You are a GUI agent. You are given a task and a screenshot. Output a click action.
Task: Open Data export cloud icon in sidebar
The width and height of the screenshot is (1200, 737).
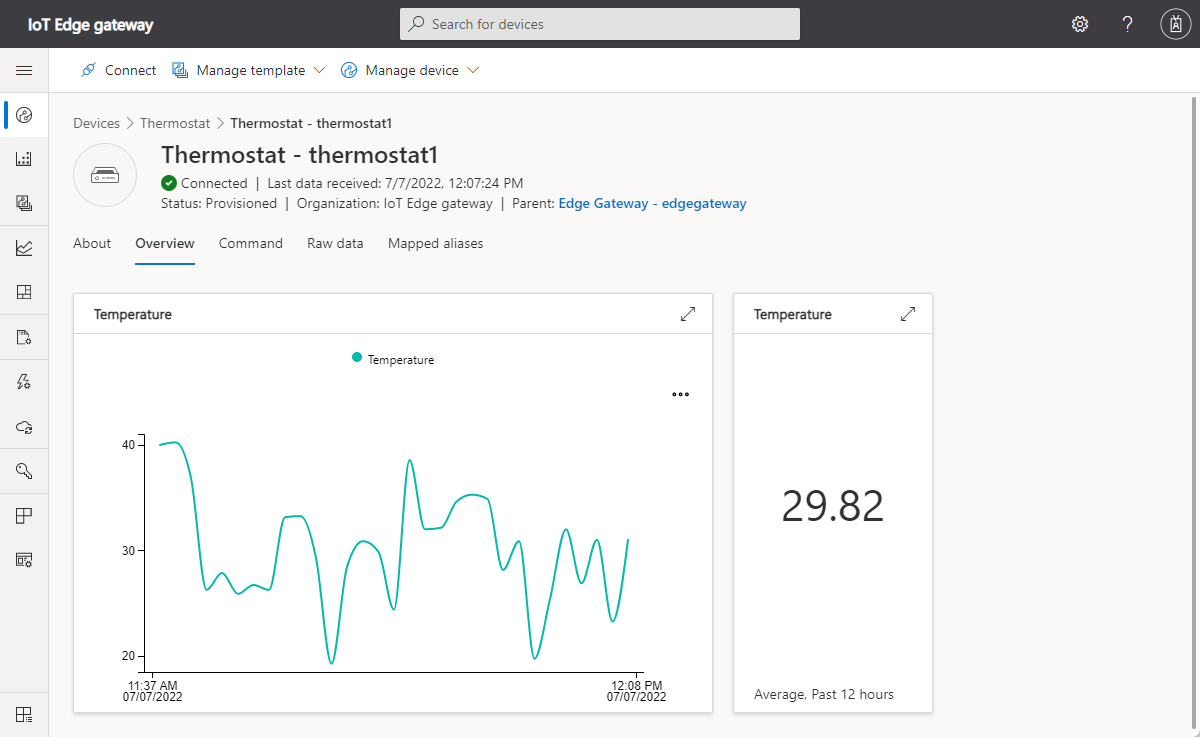24,426
